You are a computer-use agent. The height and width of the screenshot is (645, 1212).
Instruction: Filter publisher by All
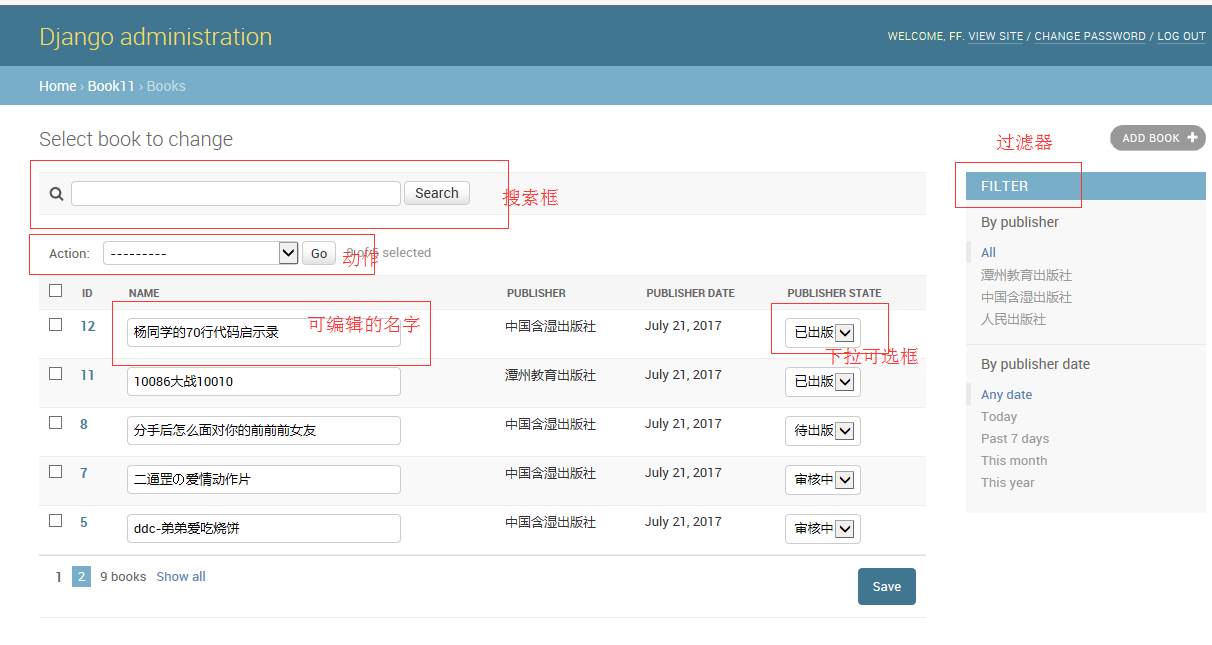988,253
